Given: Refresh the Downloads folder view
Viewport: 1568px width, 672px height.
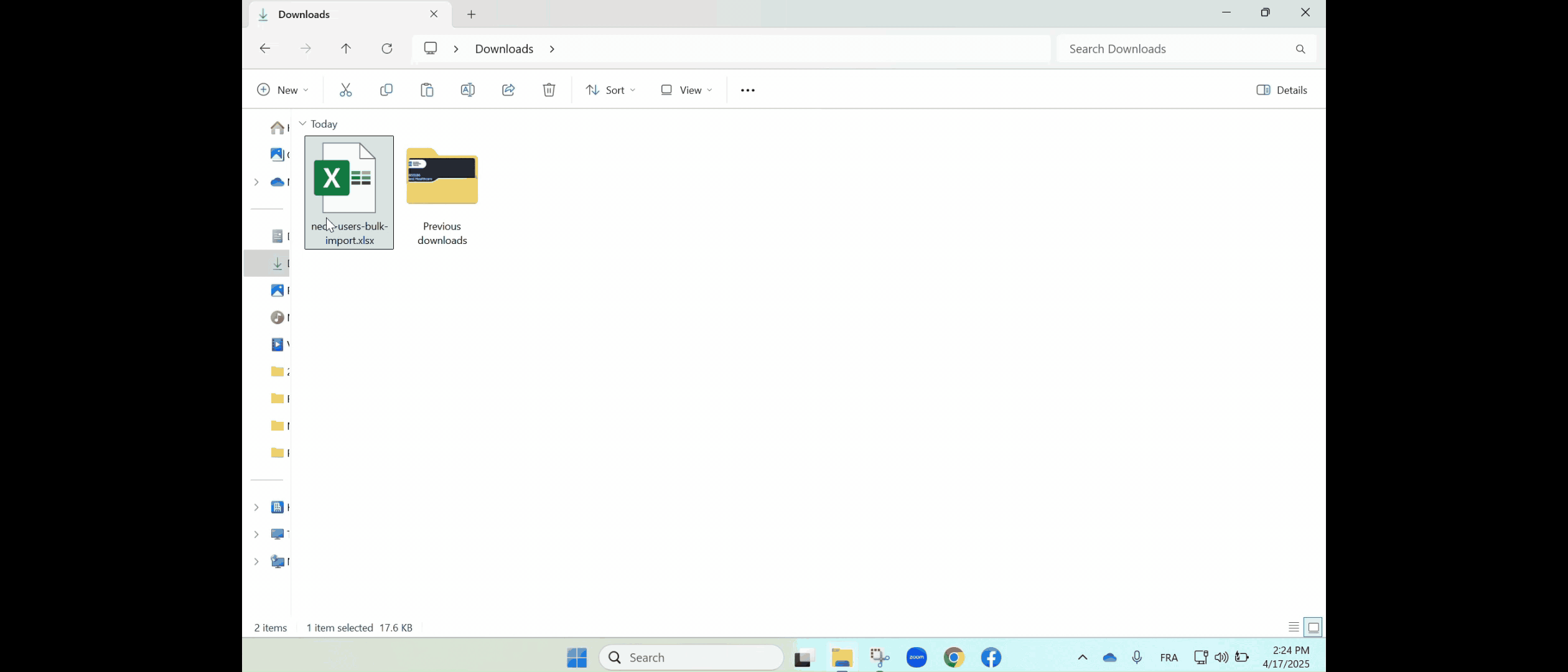Looking at the screenshot, I should coord(387,49).
